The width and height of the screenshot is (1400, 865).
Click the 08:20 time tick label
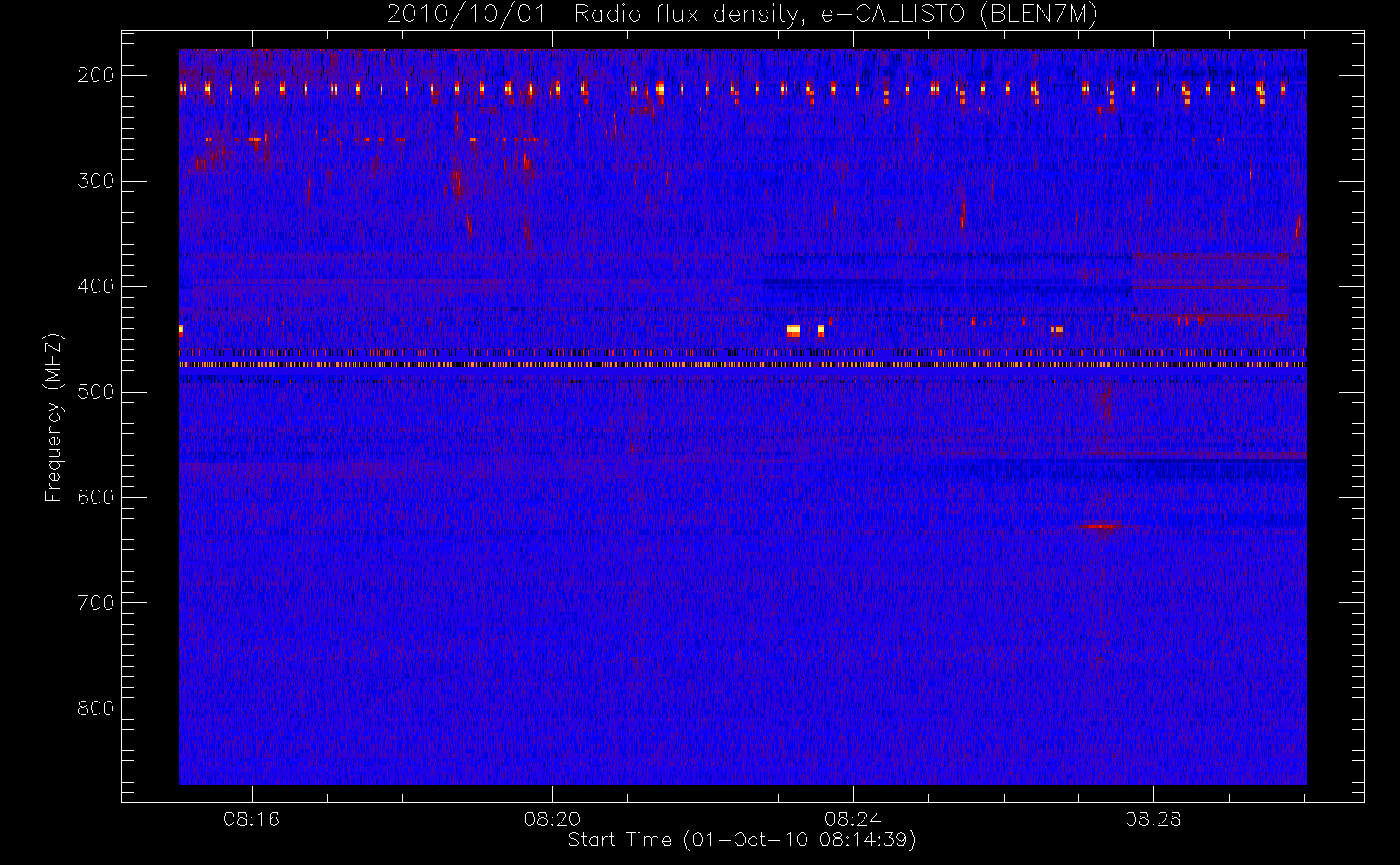tap(552, 819)
